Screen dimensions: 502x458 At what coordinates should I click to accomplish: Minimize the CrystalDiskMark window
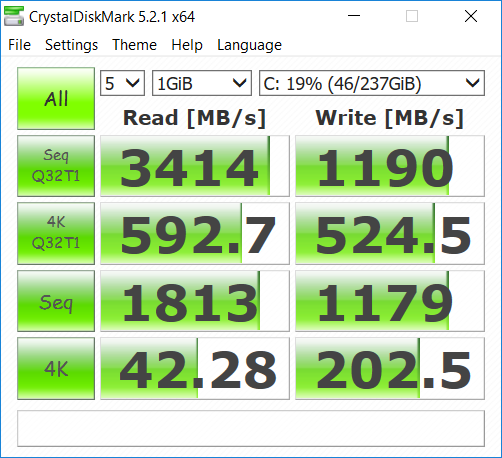(x=354, y=16)
